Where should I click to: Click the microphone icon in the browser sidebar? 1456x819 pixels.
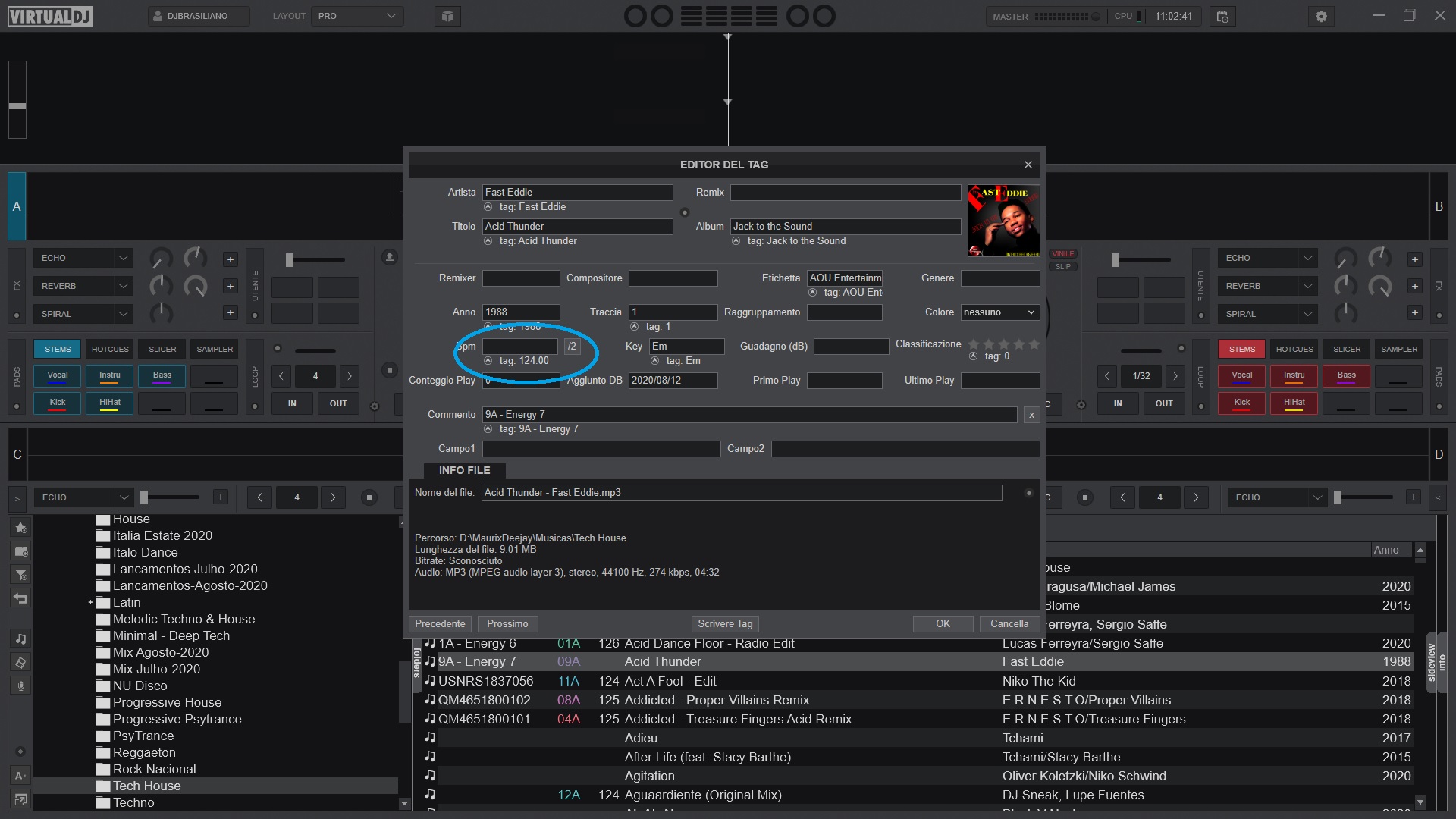coord(20,686)
